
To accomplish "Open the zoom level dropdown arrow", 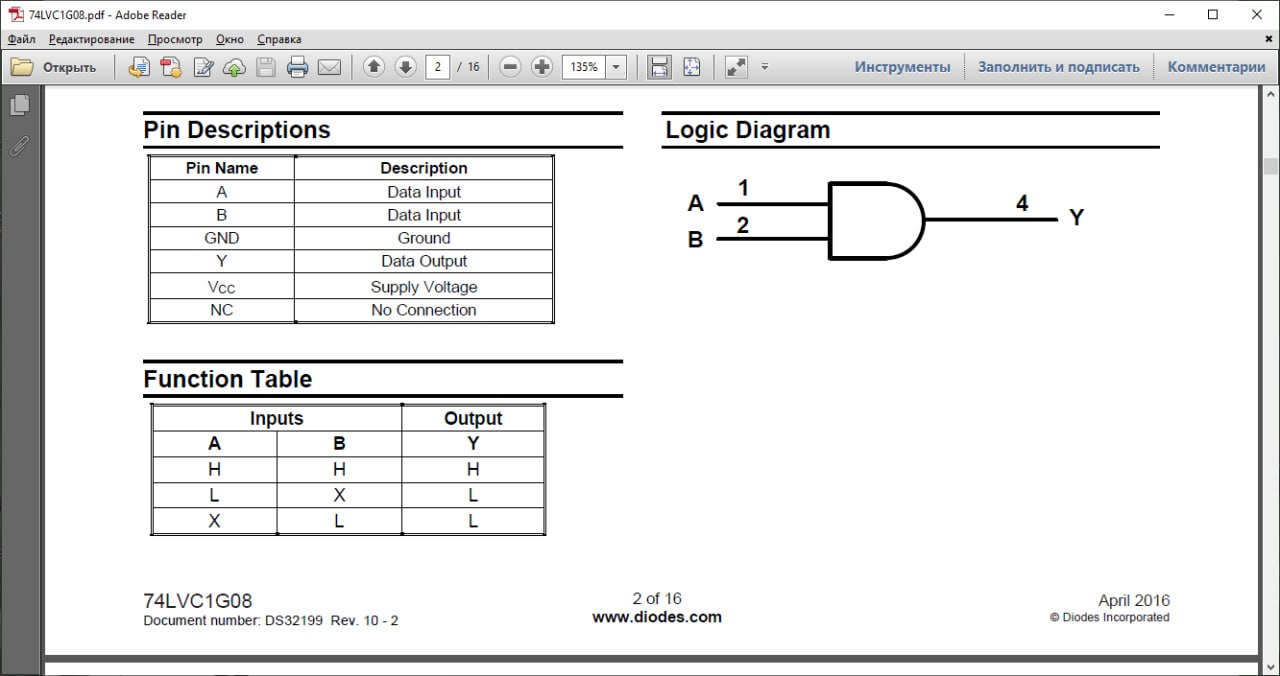I will tap(616, 67).
